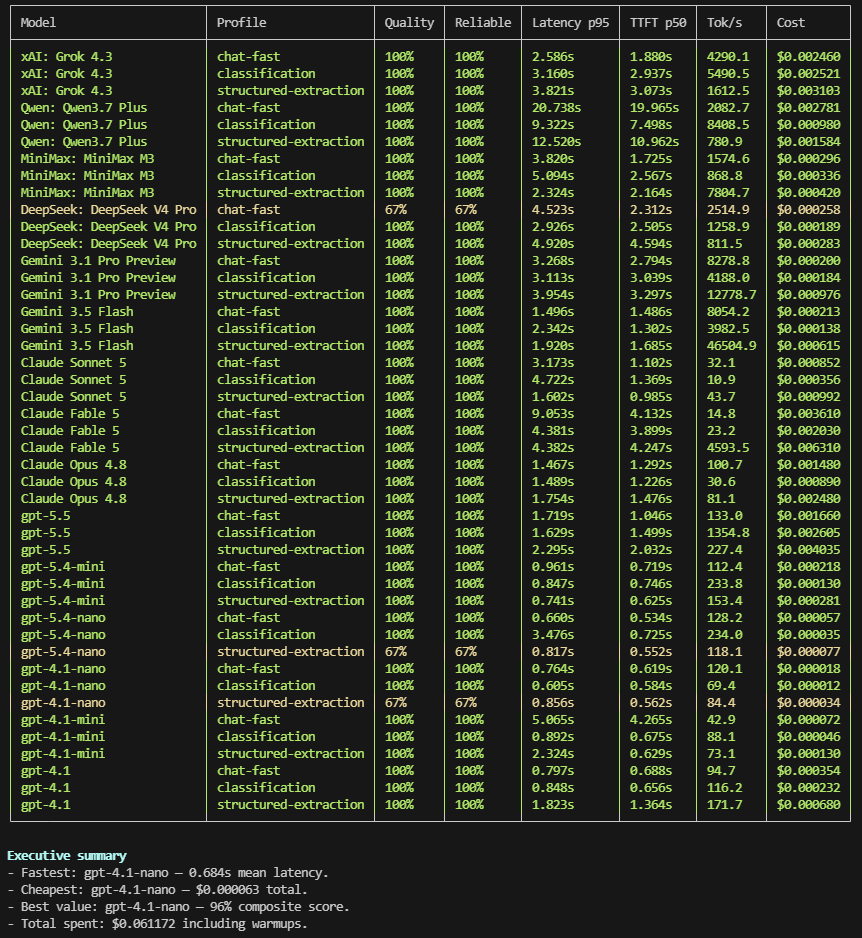Select the TTFT value "0.985s"
862x938 pixels.
point(651,397)
